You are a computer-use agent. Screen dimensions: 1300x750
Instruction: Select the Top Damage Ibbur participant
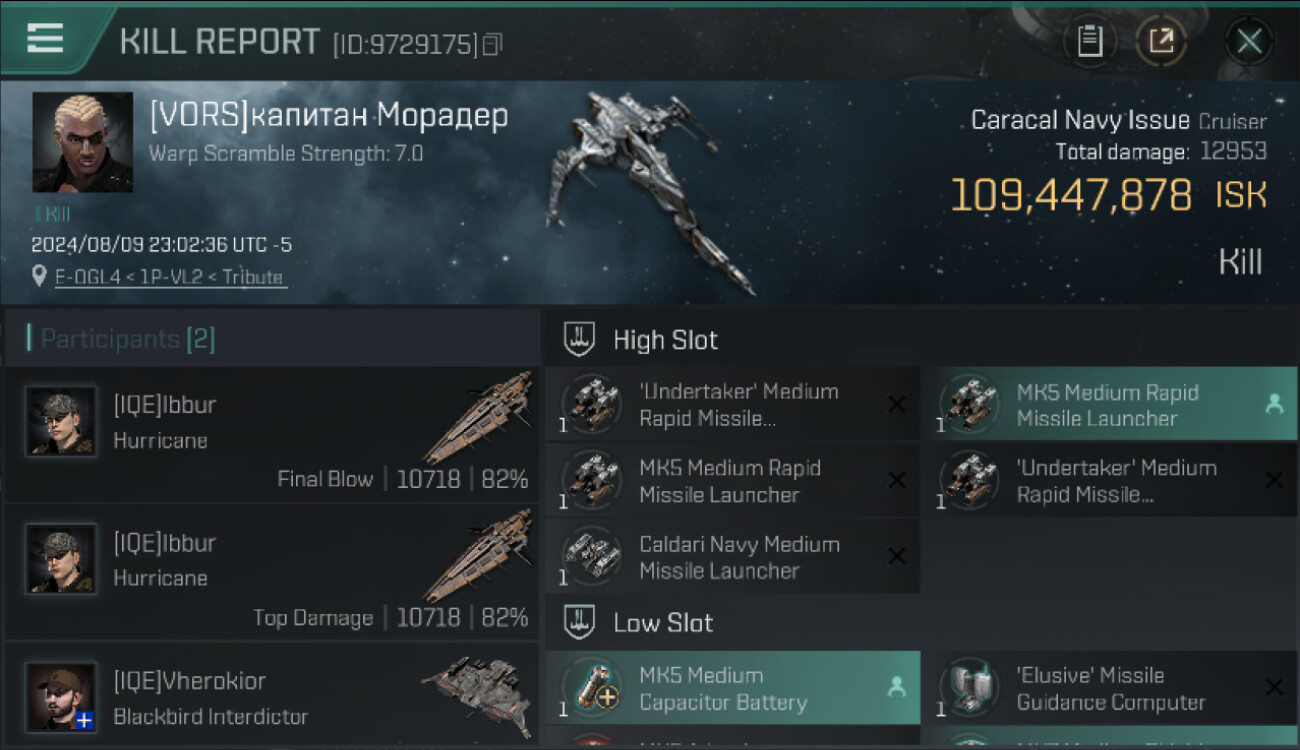(x=270, y=572)
